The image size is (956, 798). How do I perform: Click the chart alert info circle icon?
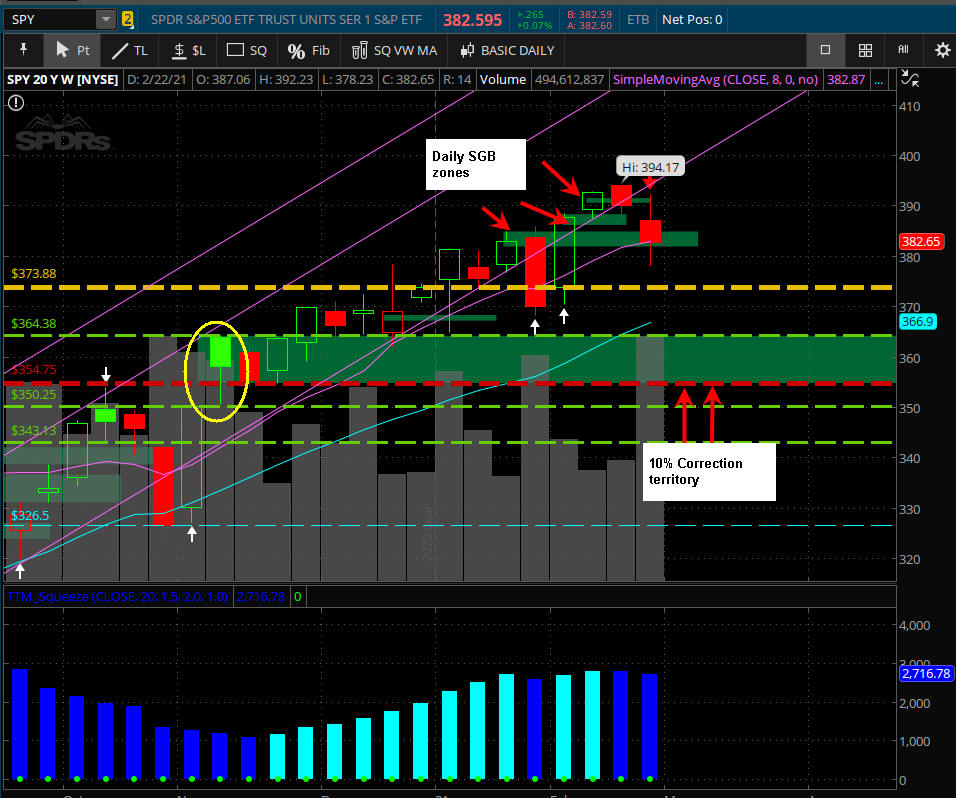point(15,102)
